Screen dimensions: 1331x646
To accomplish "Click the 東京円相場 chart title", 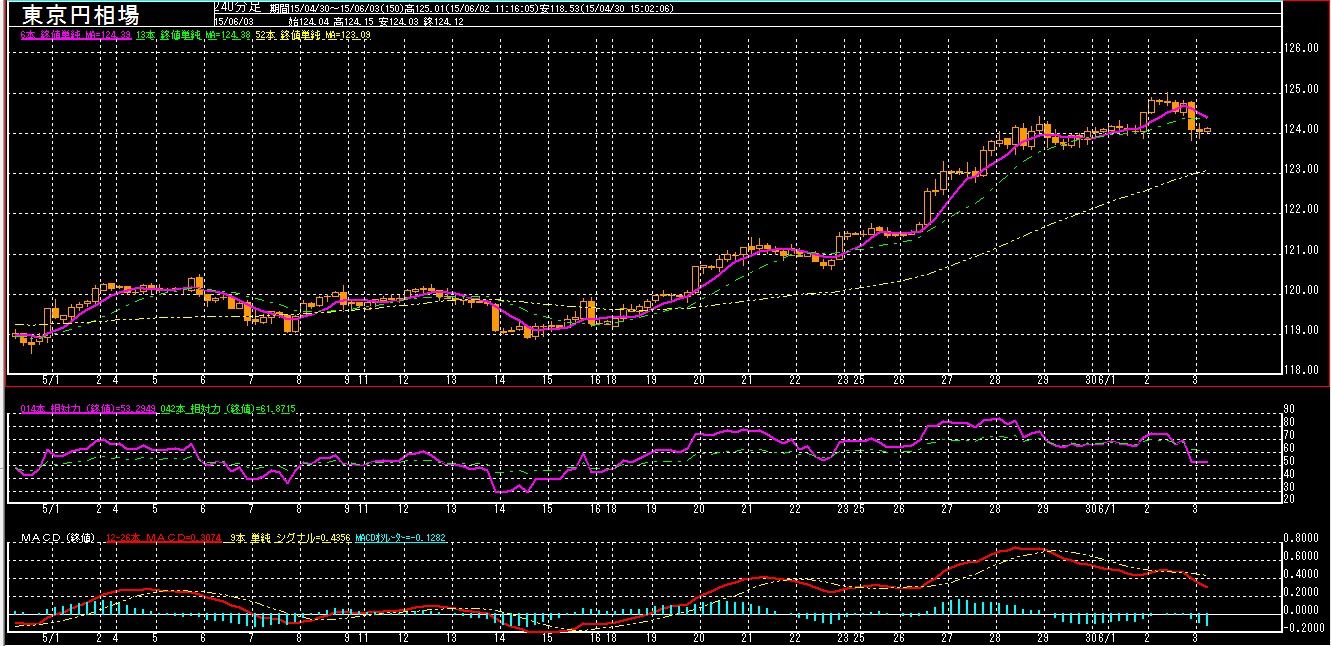I will [x=81, y=16].
